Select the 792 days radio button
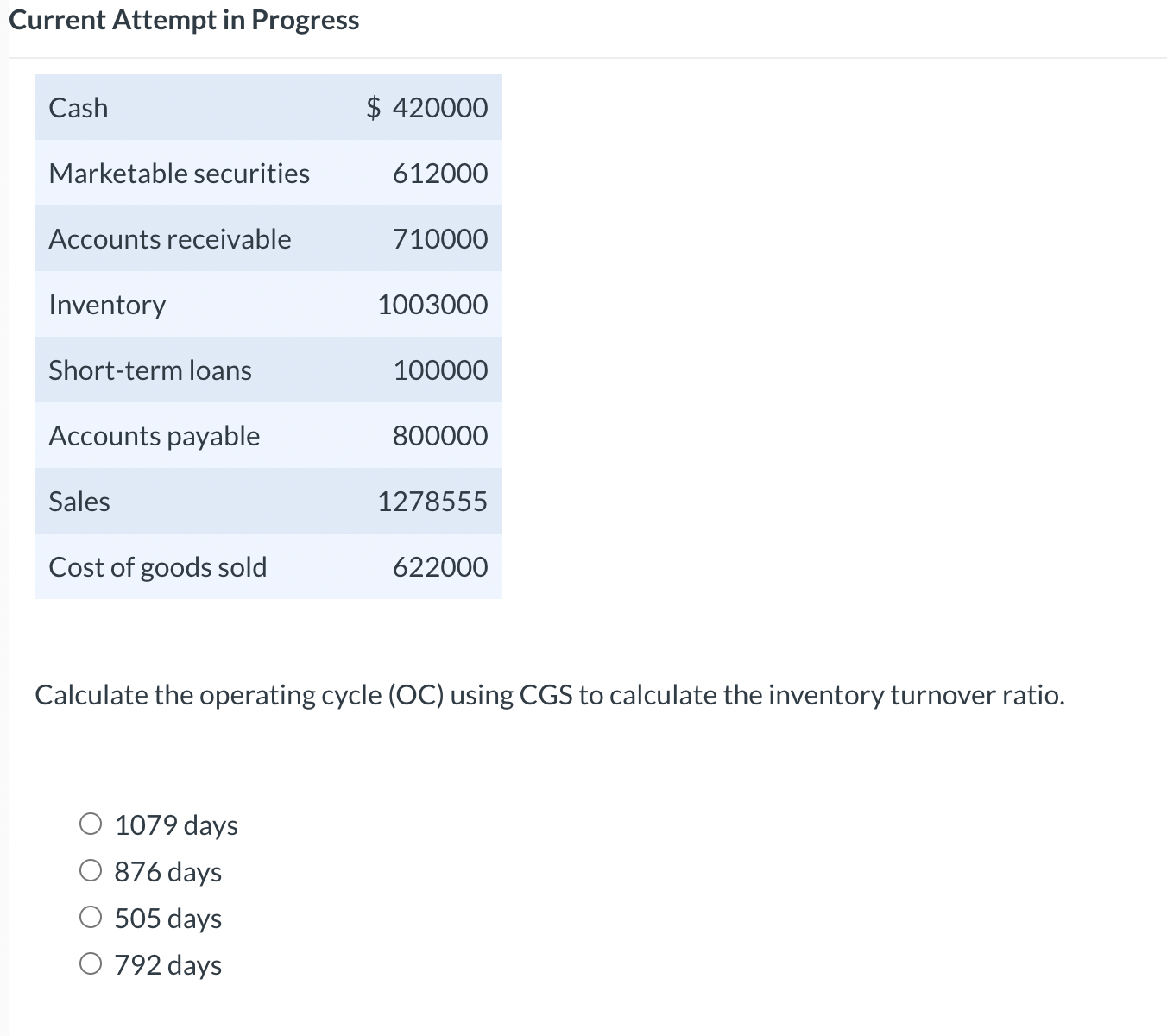This screenshot has height=1036, width=1167. (x=91, y=963)
